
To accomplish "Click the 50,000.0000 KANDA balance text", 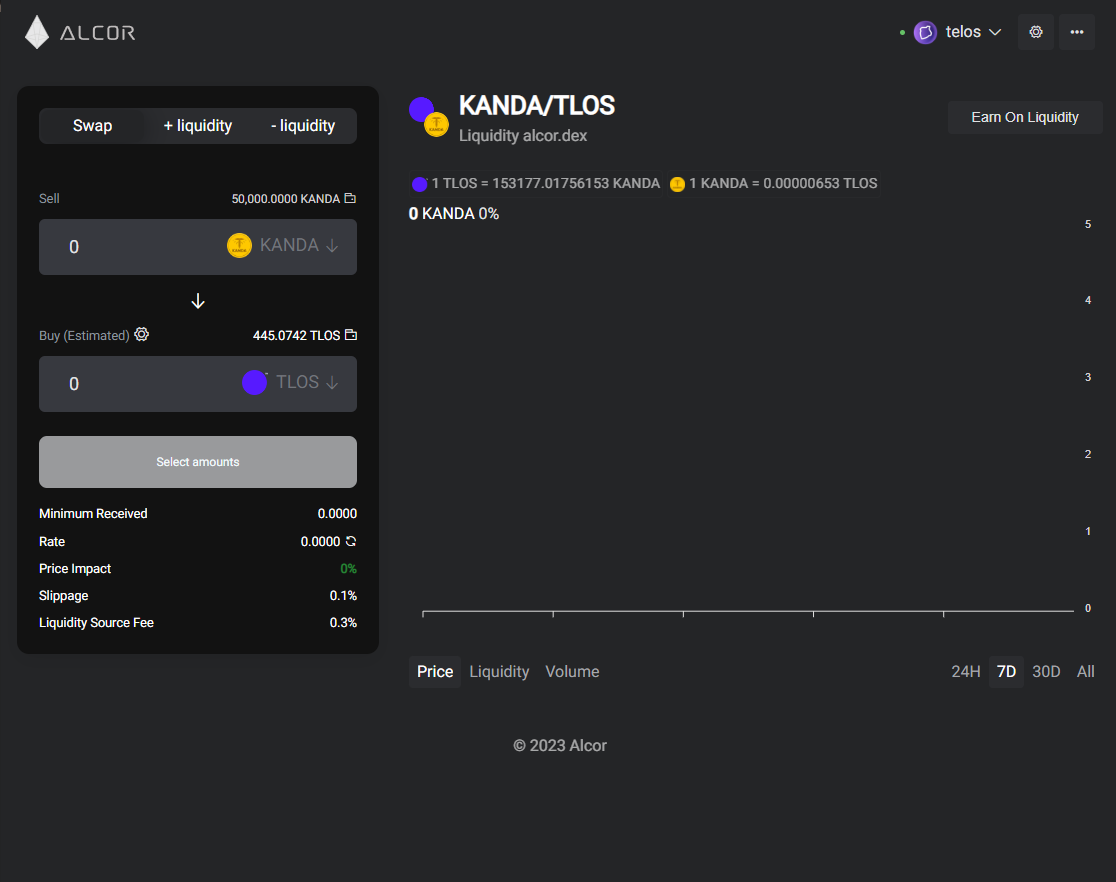I will (285, 199).
